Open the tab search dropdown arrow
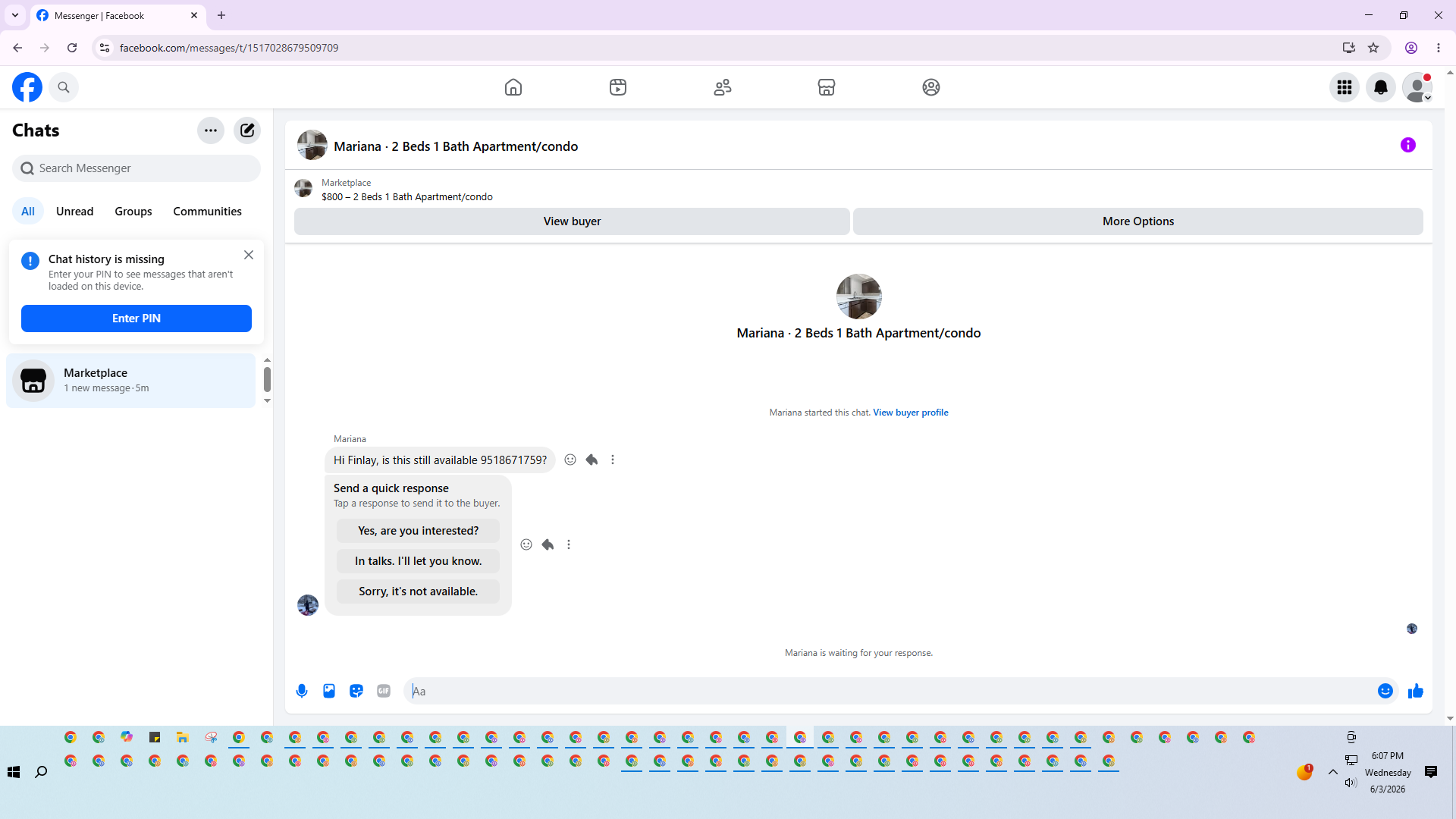This screenshot has width=1456, height=819. pos(15,15)
